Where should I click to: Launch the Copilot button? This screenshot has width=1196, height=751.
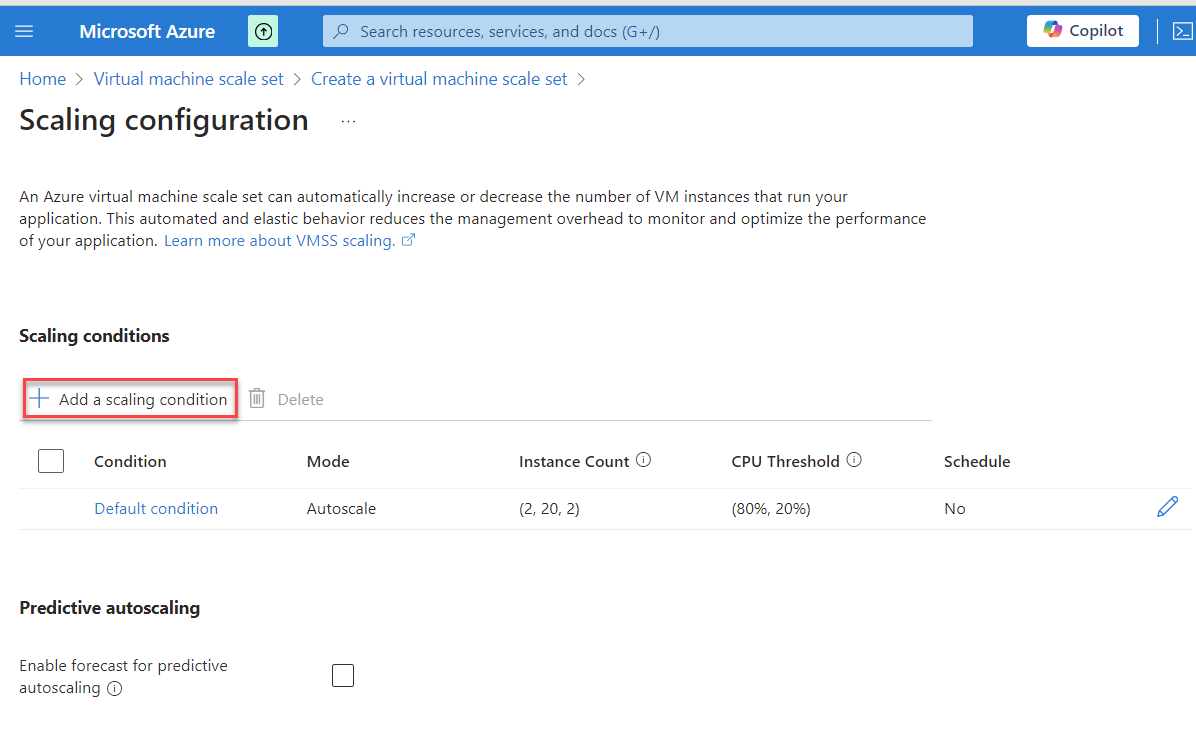click(1084, 31)
